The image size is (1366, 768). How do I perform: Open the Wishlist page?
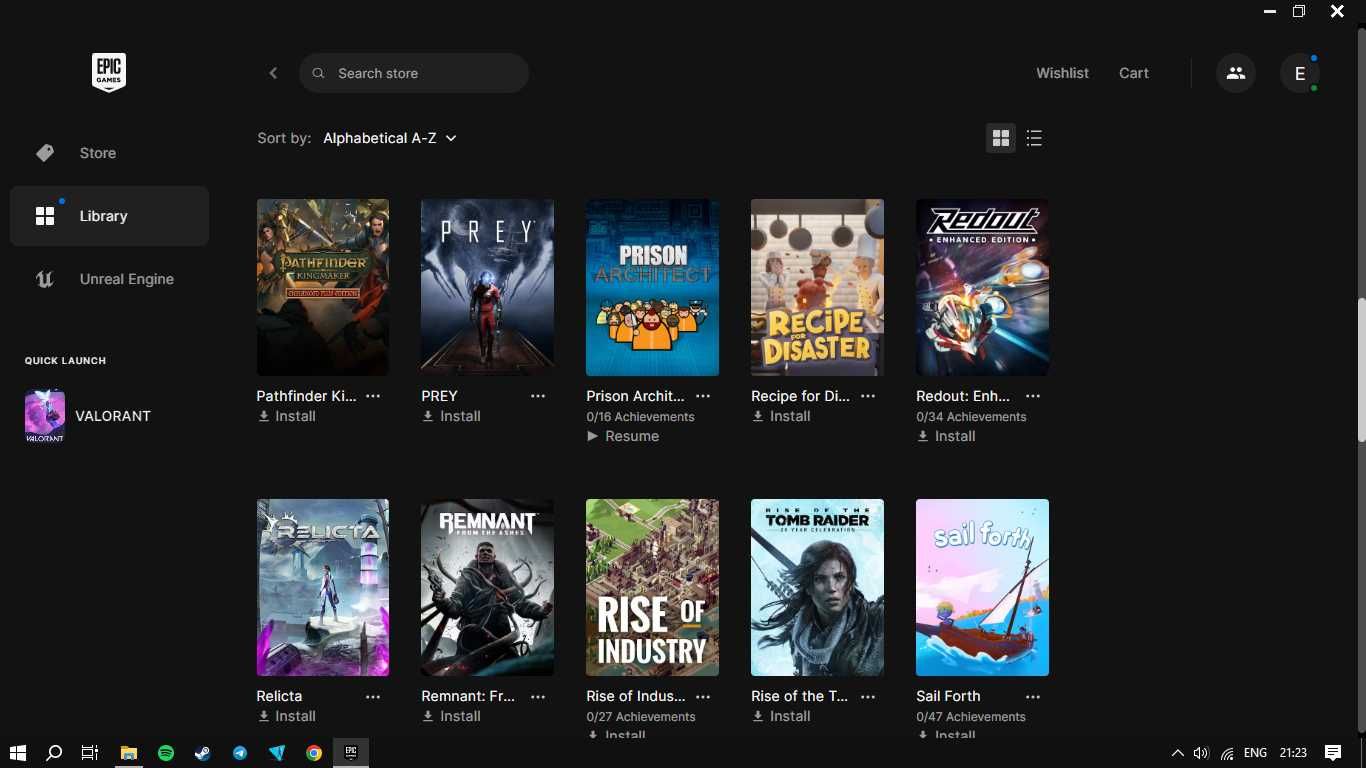[1062, 73]
